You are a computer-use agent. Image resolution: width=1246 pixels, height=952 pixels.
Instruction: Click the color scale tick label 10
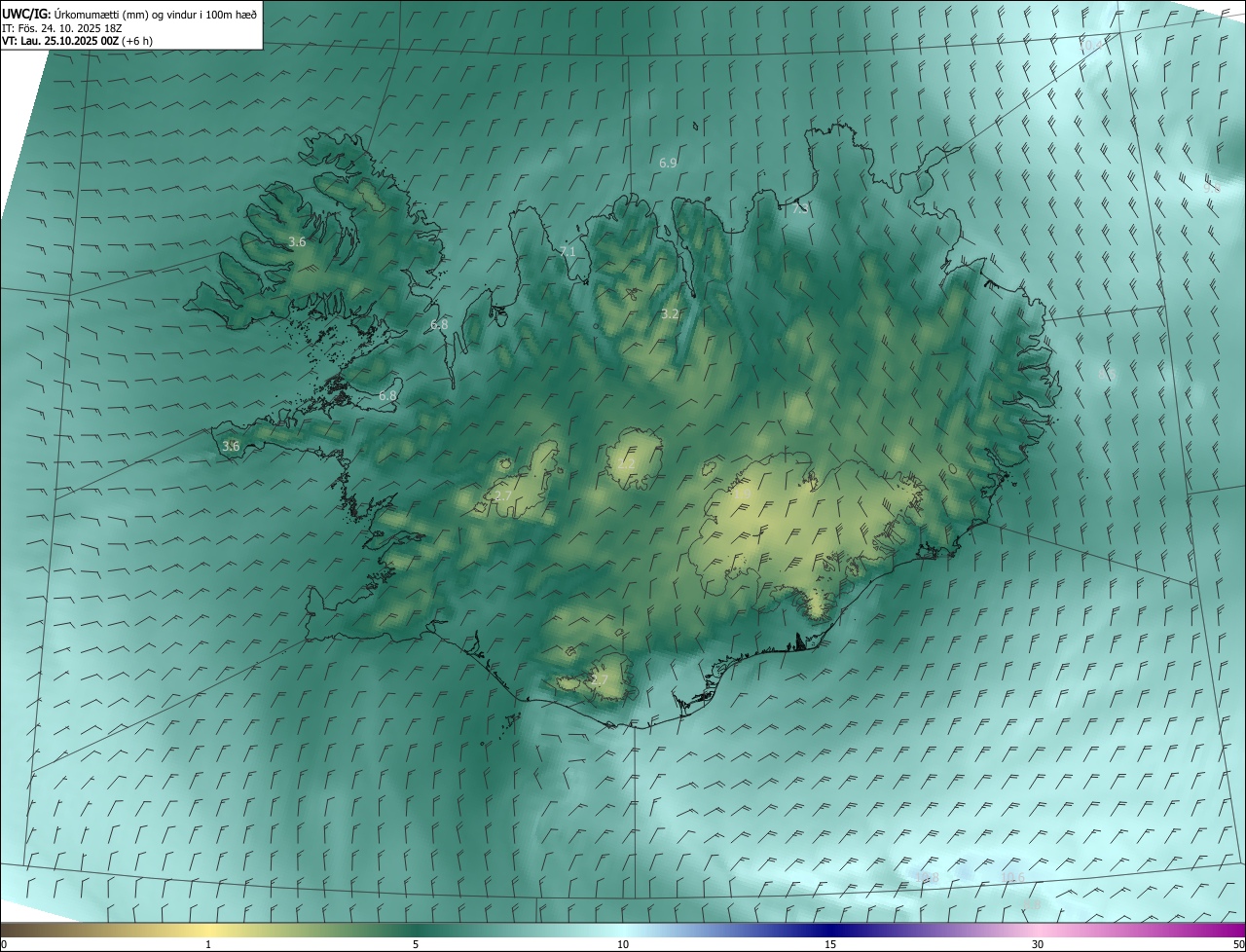coord(623,944)
